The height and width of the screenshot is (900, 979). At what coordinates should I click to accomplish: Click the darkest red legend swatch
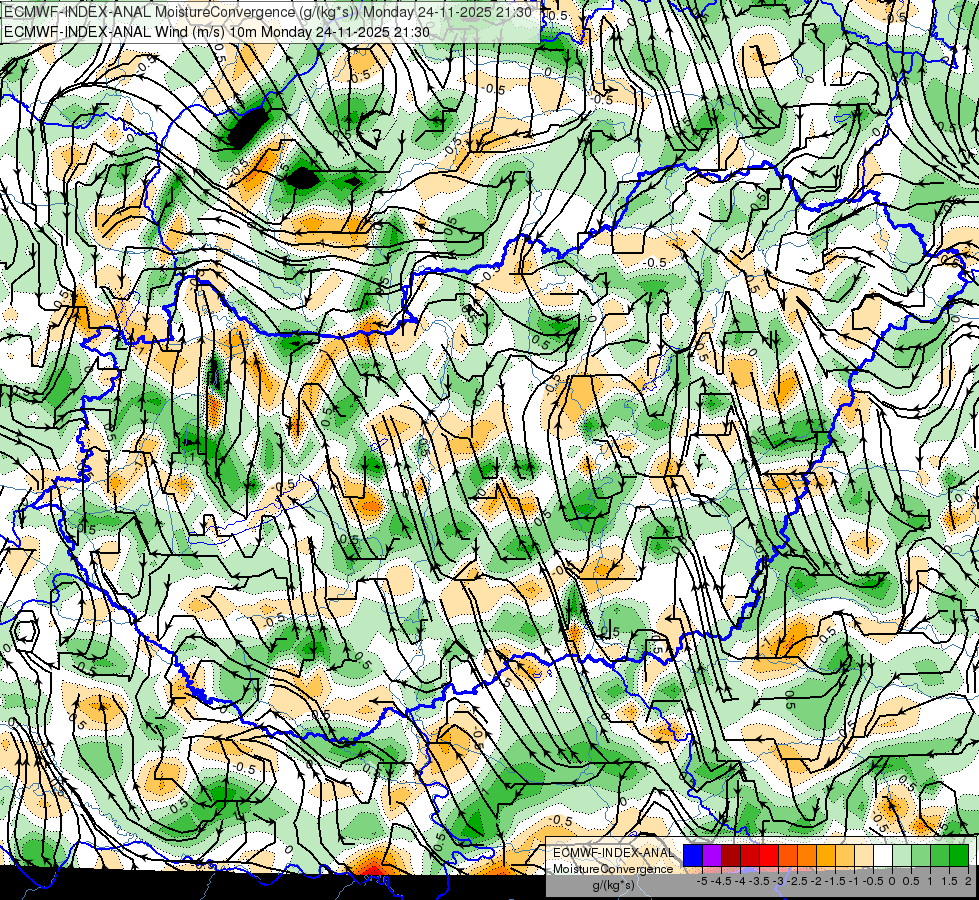tap(731, 856)
